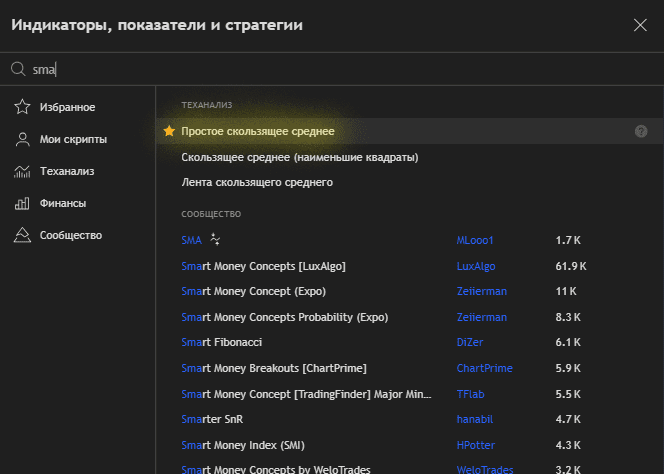Add Smarter SnR indicator

point(212,419)
